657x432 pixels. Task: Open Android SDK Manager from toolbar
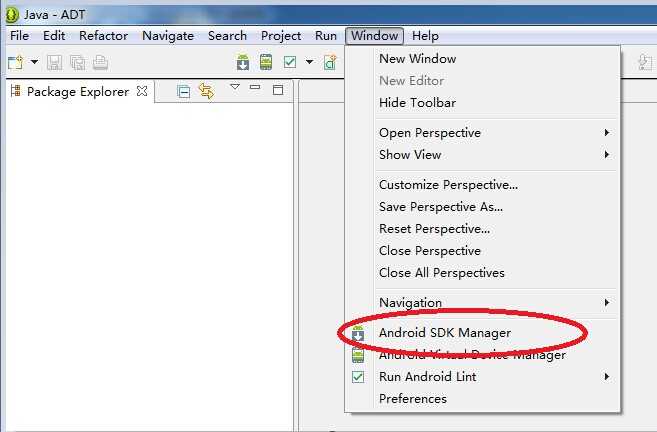243,62
